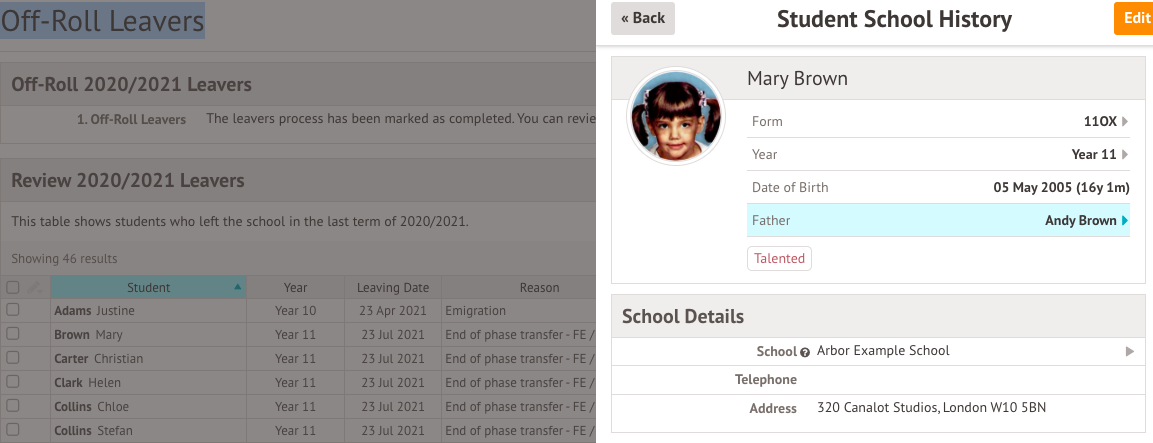The image size is (1153, 443).
Task: Open Mary Brown's profile photo
Action: [x=676, y=117]
